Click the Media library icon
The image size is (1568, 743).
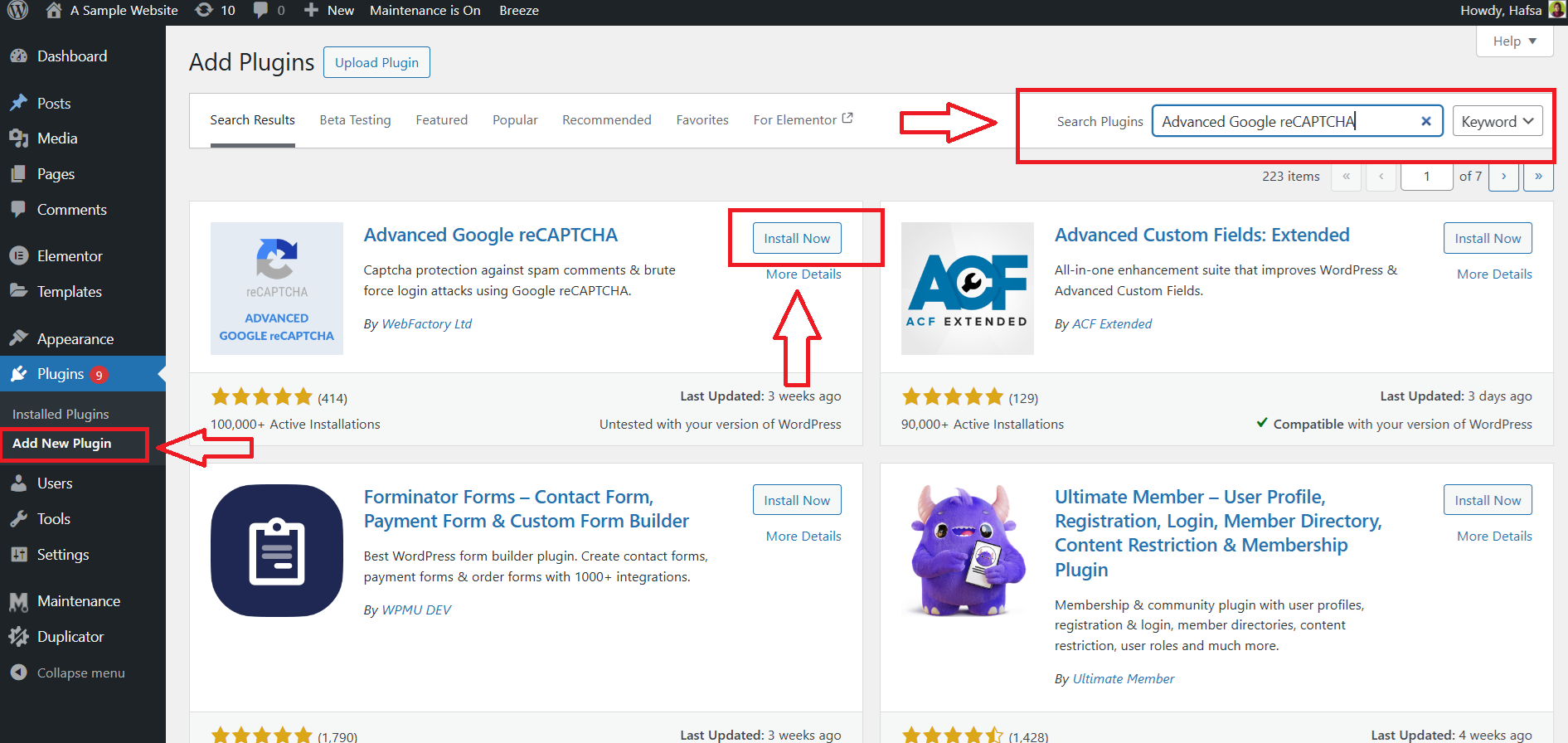tap(18, 138)
